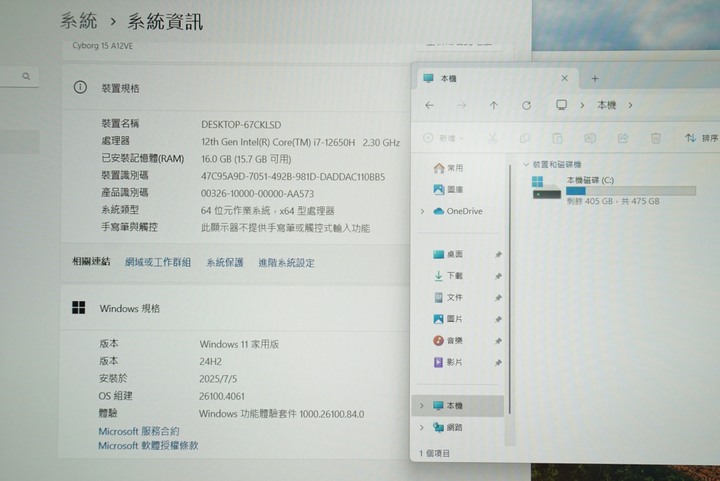The height and width of the screenshot is (481, 720).
Task: Click pin icon next to 影片
Action: pyautogui.click(x=498, y=363)
